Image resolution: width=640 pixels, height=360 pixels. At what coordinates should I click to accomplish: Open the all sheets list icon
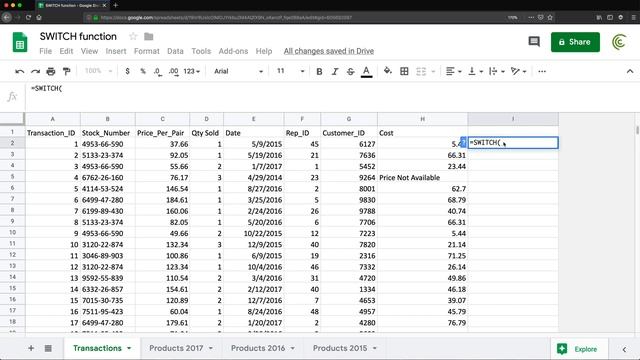pyautogui.click(x=48, y=348)
